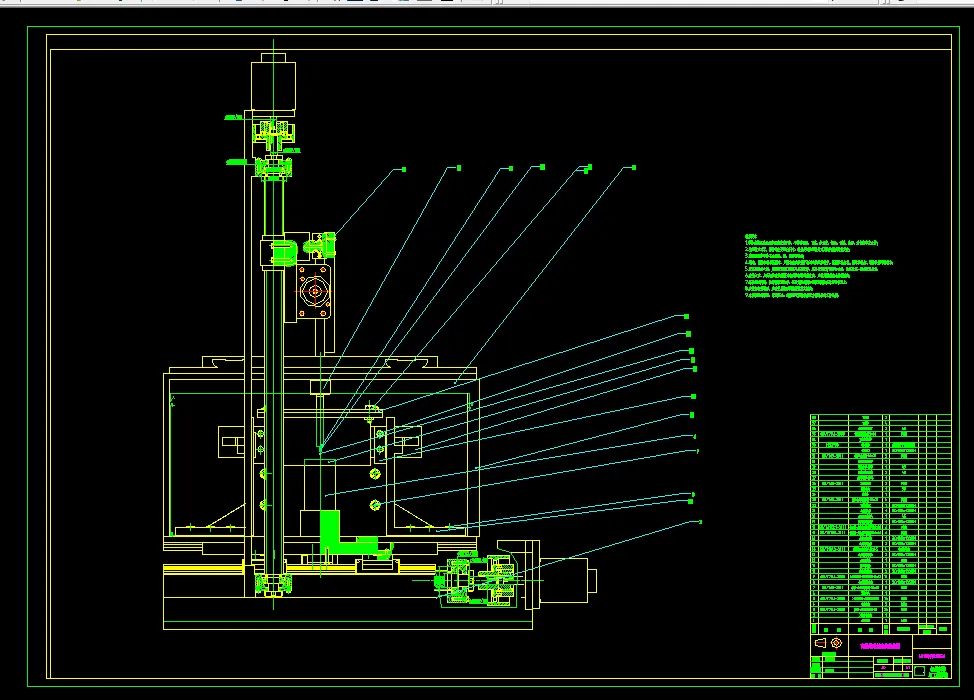Image resolution: width=974 pixels, height=700 pixels.
Task: Click the magenta drawing number beside the title
Action: [x=932, y=655]
